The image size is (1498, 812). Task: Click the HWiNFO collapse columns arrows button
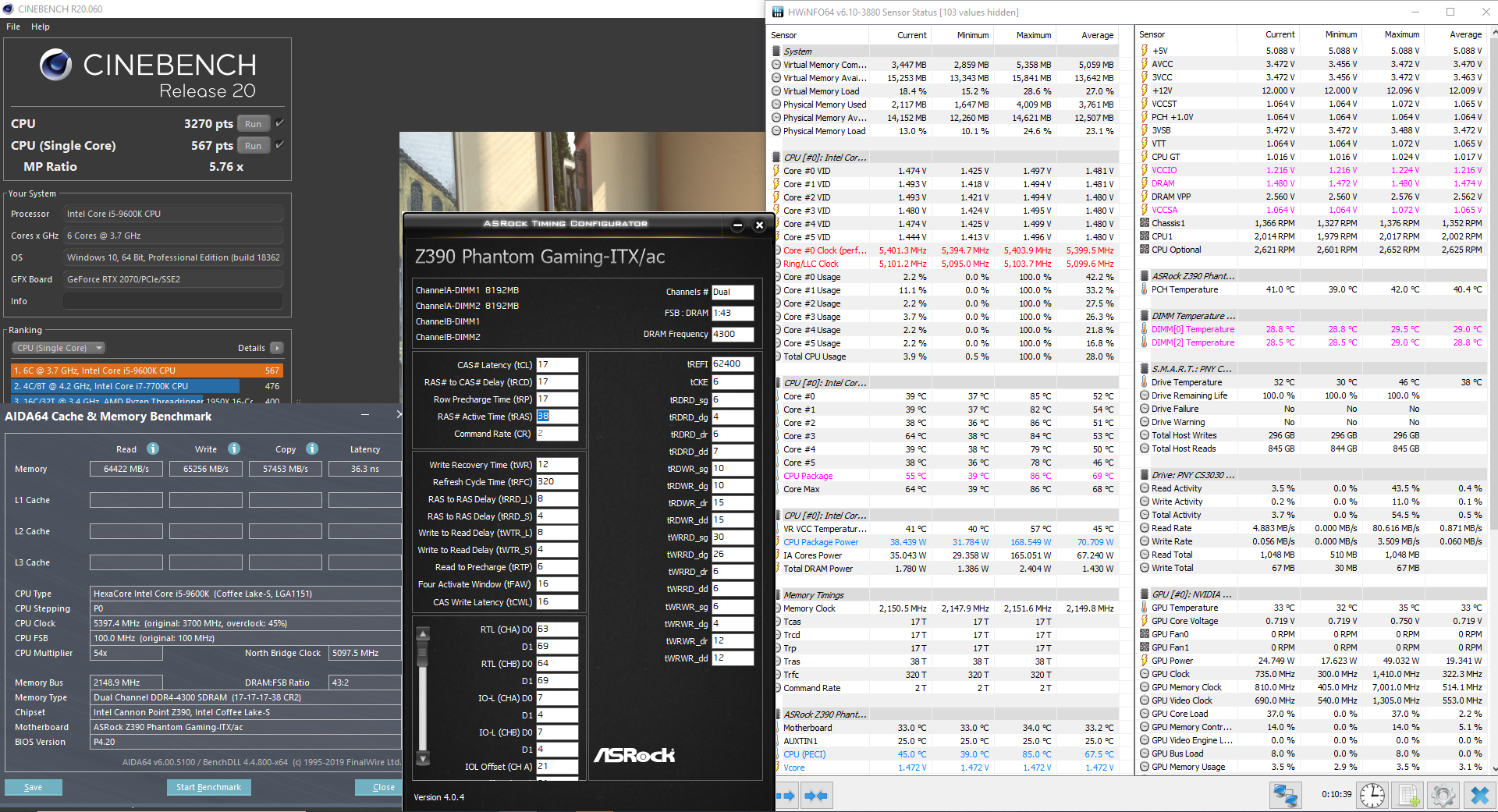point(816,796)
